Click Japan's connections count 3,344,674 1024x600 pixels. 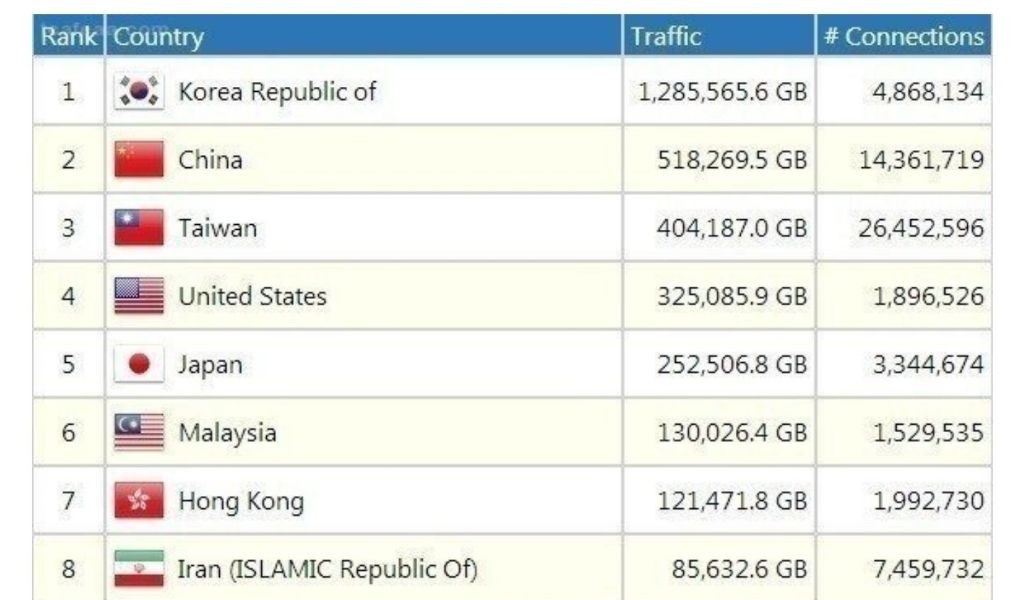(927, 365)
